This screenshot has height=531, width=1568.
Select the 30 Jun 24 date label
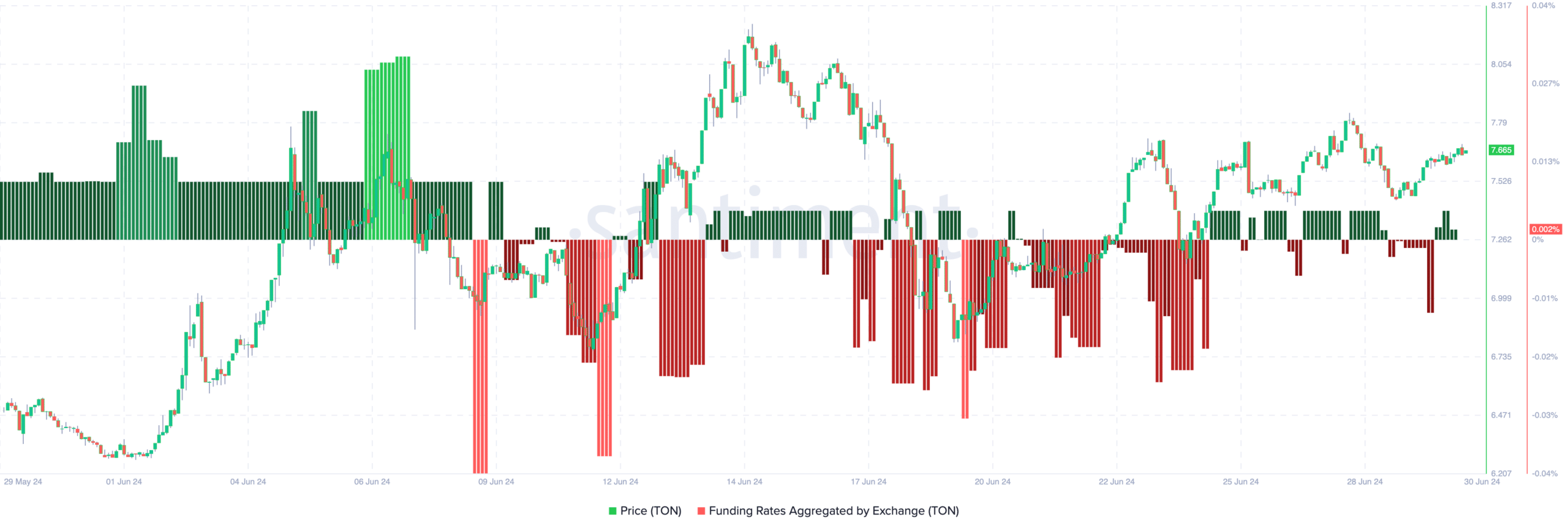pyautogui.click(x=1482, y=481)
